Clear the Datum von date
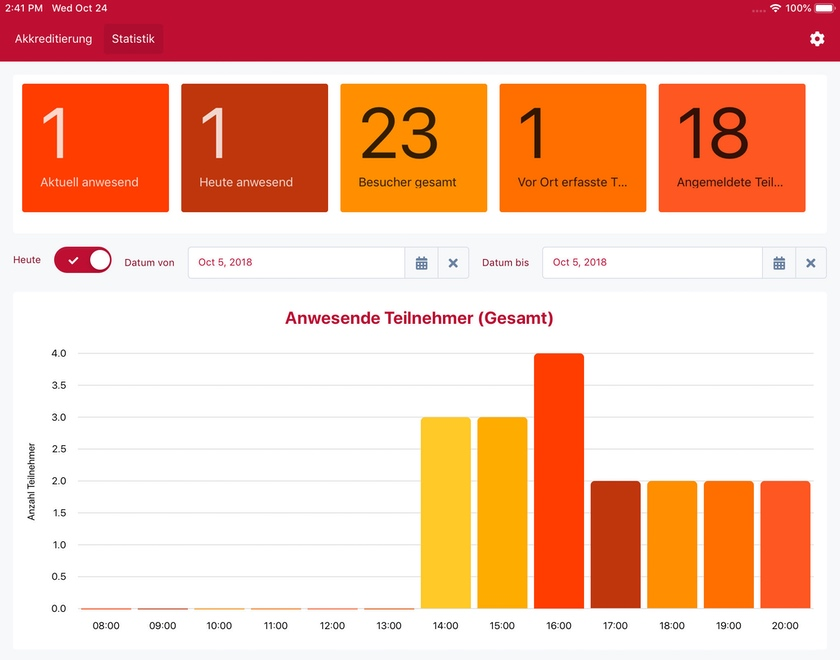This screenshot has height=660, width=840. point(453,262)
